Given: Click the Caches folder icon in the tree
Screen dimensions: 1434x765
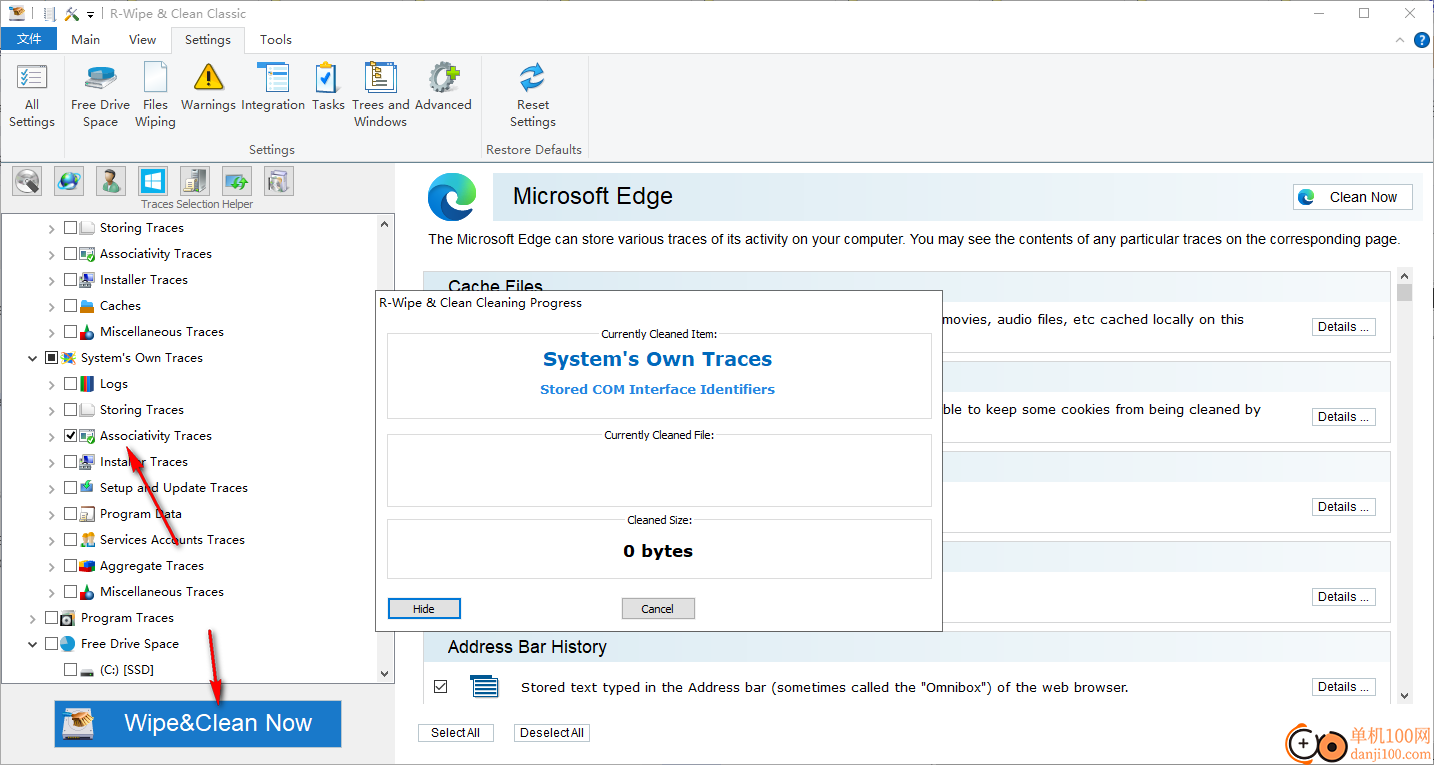Looking at the screenshot, I should pyautogui.click(x=87, y=306).
